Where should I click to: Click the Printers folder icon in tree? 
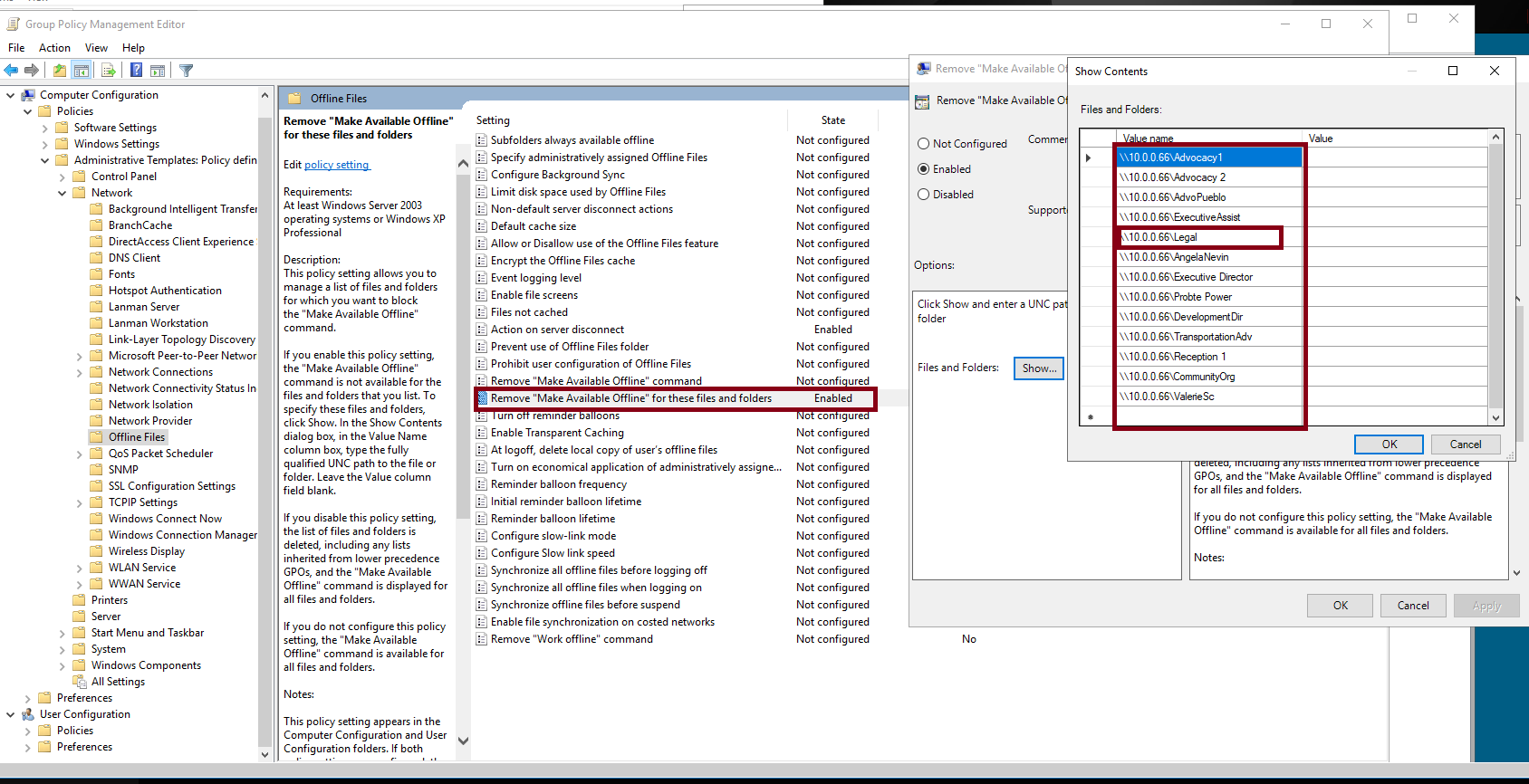coord(80,600)
